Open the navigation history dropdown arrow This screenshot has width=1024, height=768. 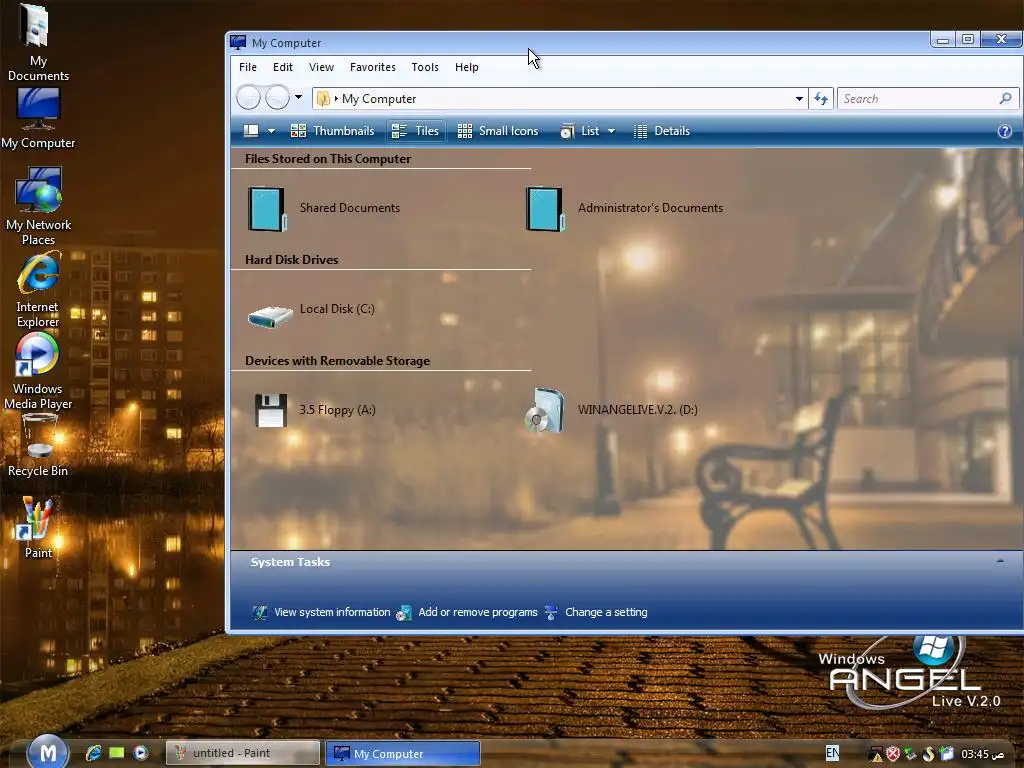click(x=298, y=97)
